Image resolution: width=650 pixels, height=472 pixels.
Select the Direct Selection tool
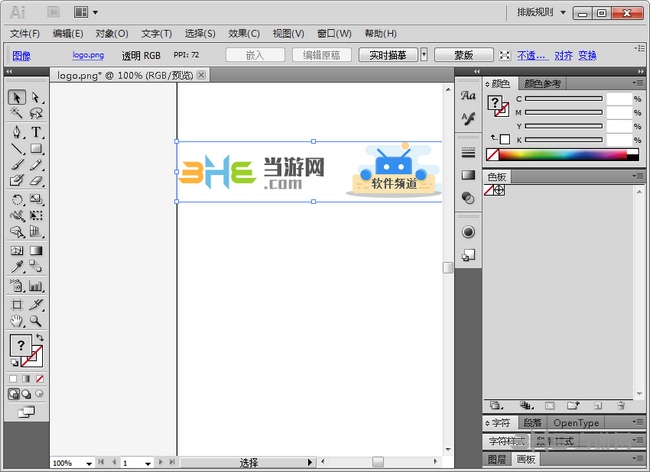tap(36, 97)
